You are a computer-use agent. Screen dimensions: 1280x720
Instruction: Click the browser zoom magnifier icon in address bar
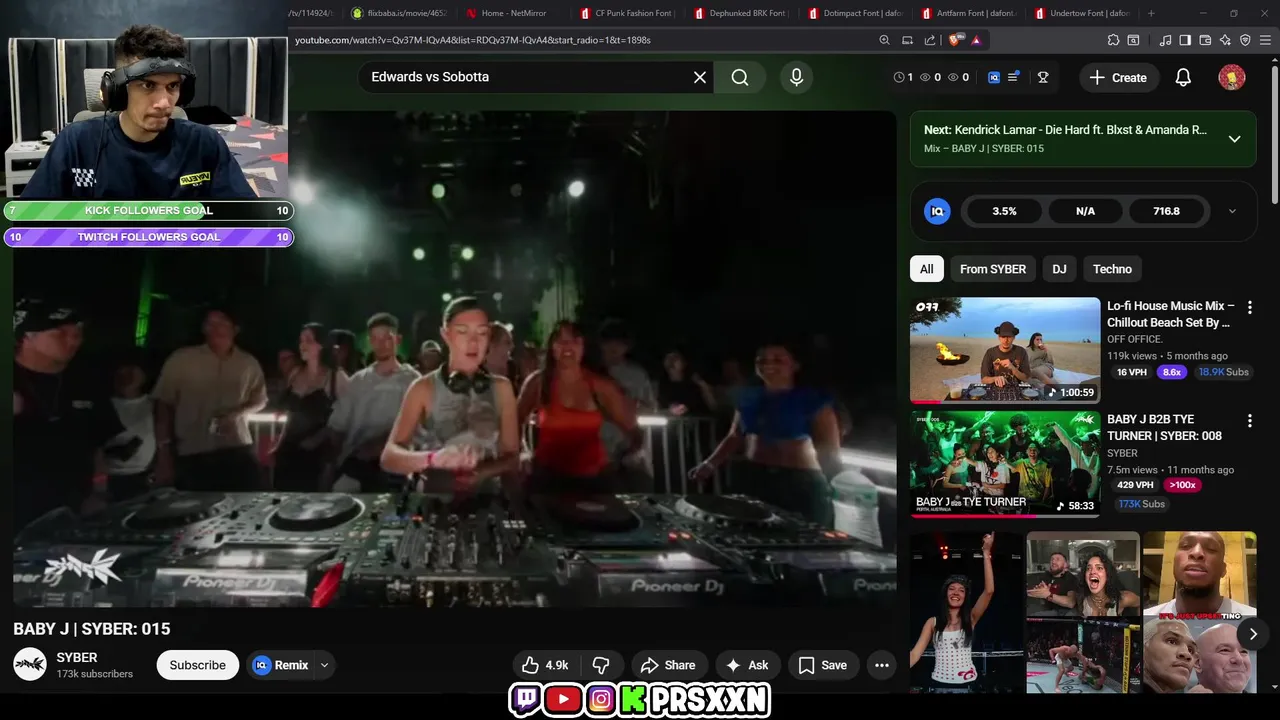(x=884, y=40)
